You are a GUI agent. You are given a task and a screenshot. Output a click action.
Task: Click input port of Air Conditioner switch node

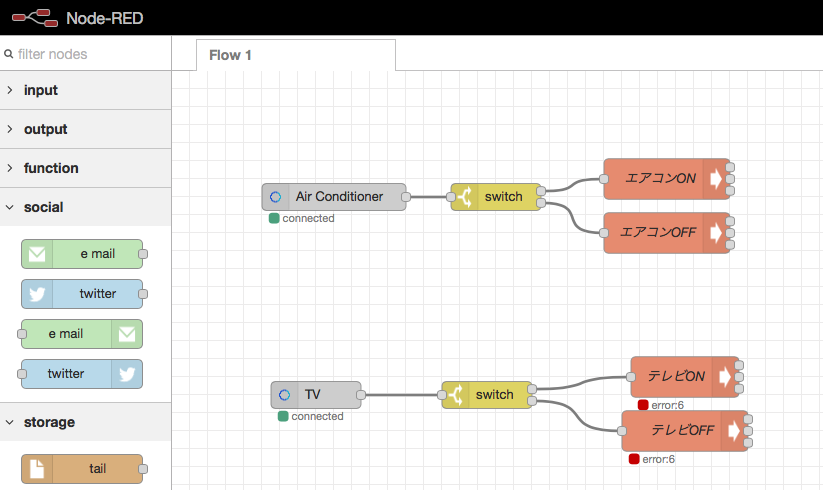pyautogui.click(x=451, y=197)
